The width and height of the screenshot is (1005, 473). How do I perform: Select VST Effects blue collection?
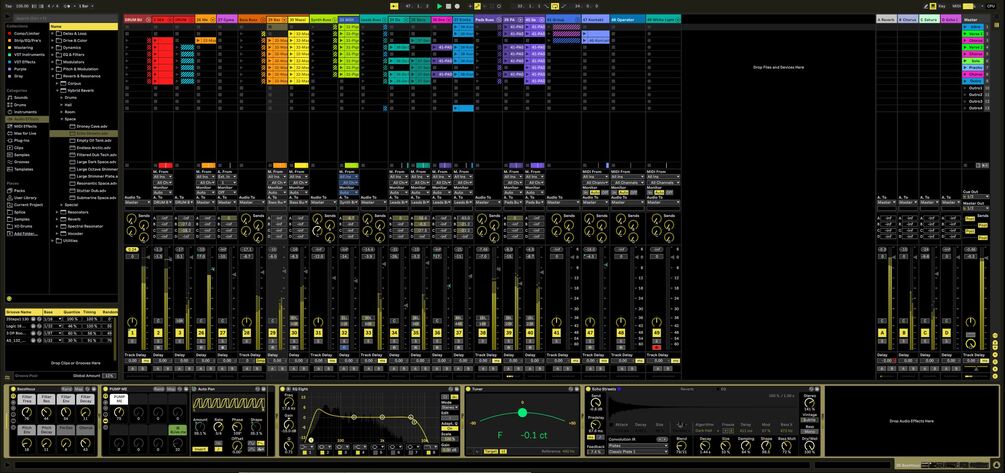point(24,62)
